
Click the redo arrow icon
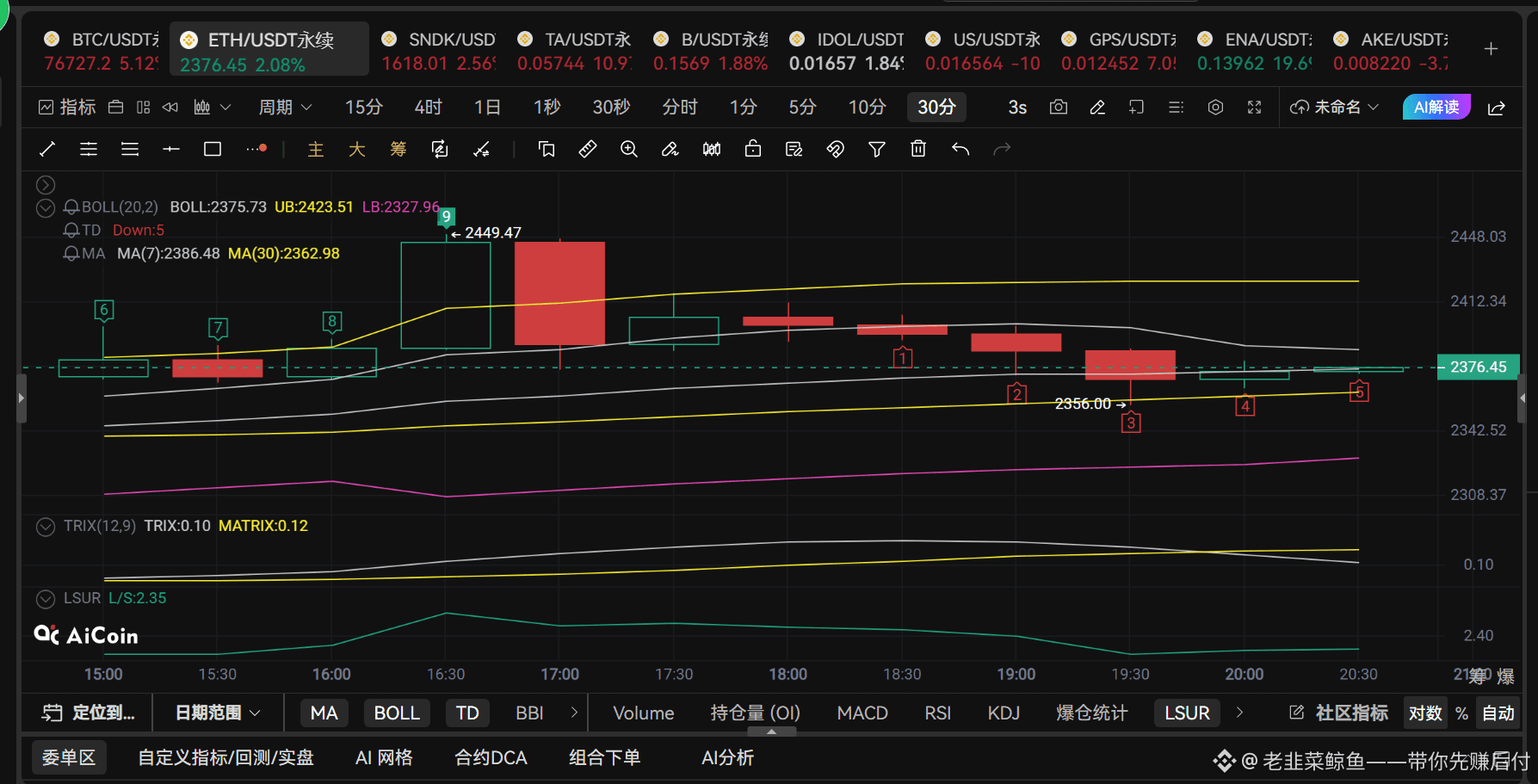[x=1002, y=150]
